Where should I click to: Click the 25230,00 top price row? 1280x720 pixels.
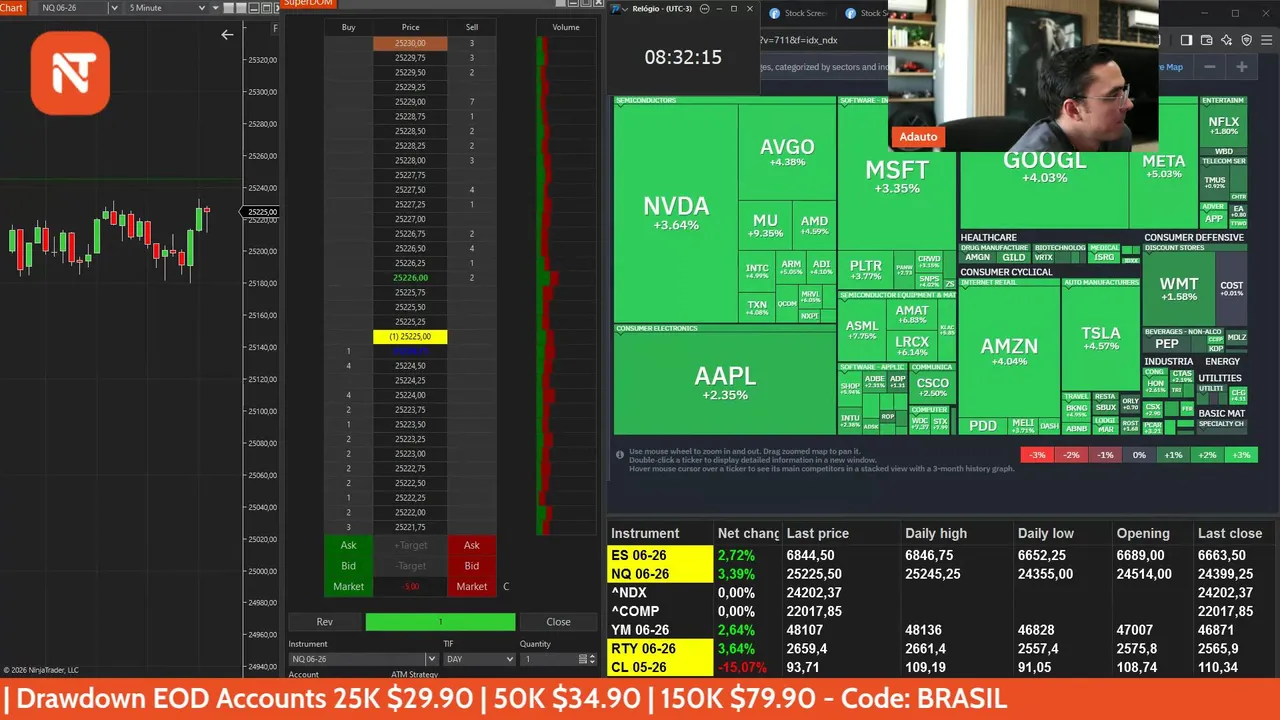[x=410, y=43]
